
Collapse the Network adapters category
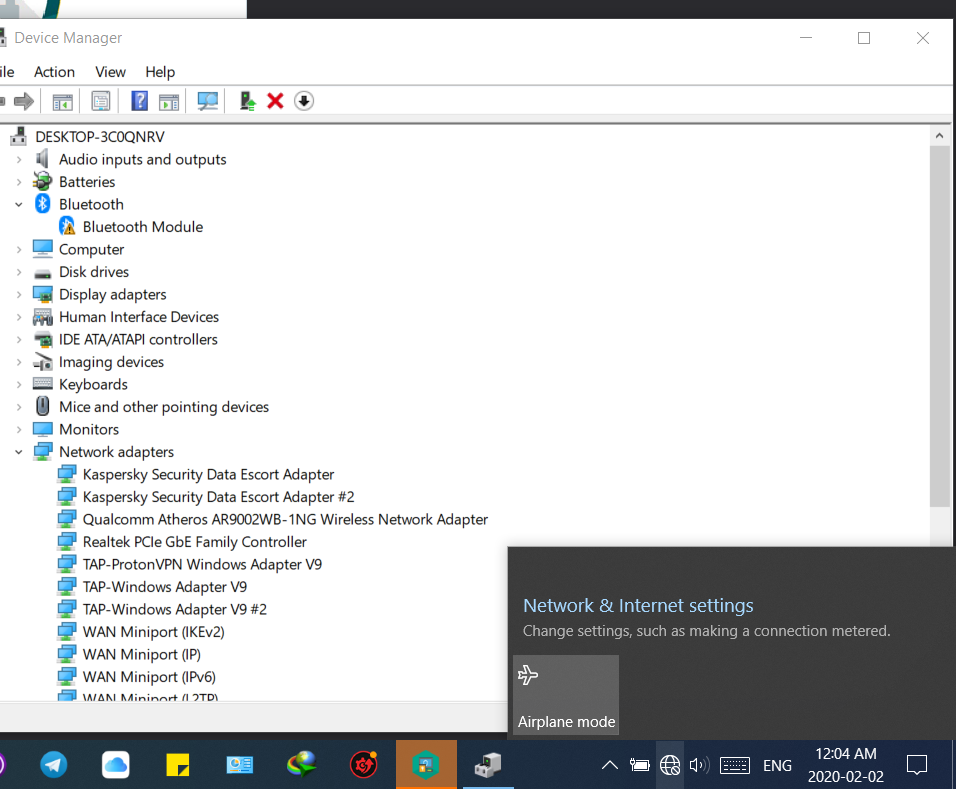pyautogui.click(x=19, y=452)
